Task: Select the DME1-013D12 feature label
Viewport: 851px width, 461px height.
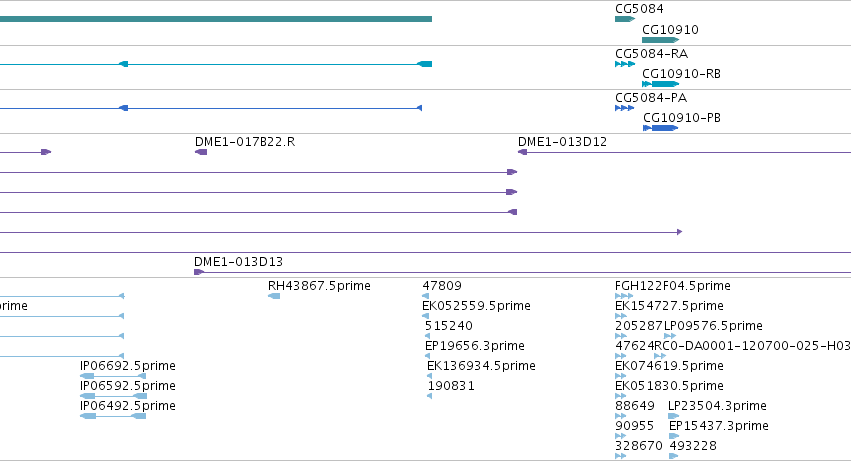Action: (x=562, y=142)
